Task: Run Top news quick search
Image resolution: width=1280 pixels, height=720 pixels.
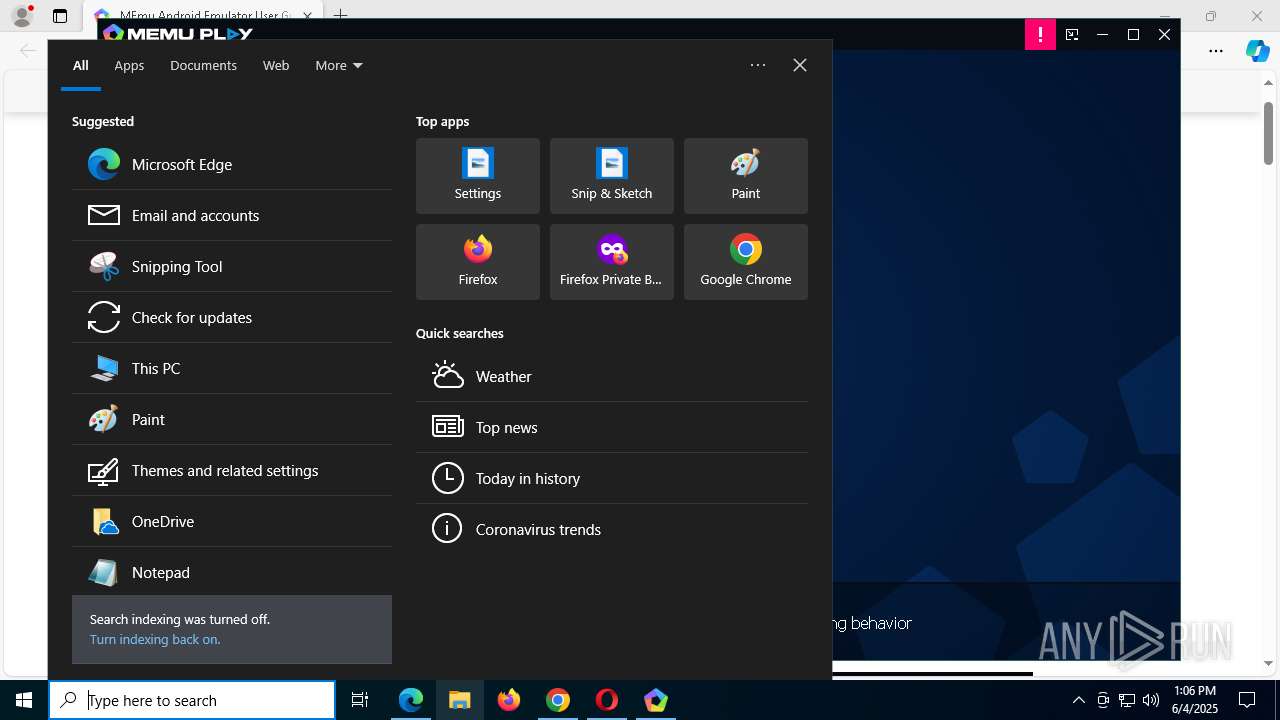Action: 612,427
